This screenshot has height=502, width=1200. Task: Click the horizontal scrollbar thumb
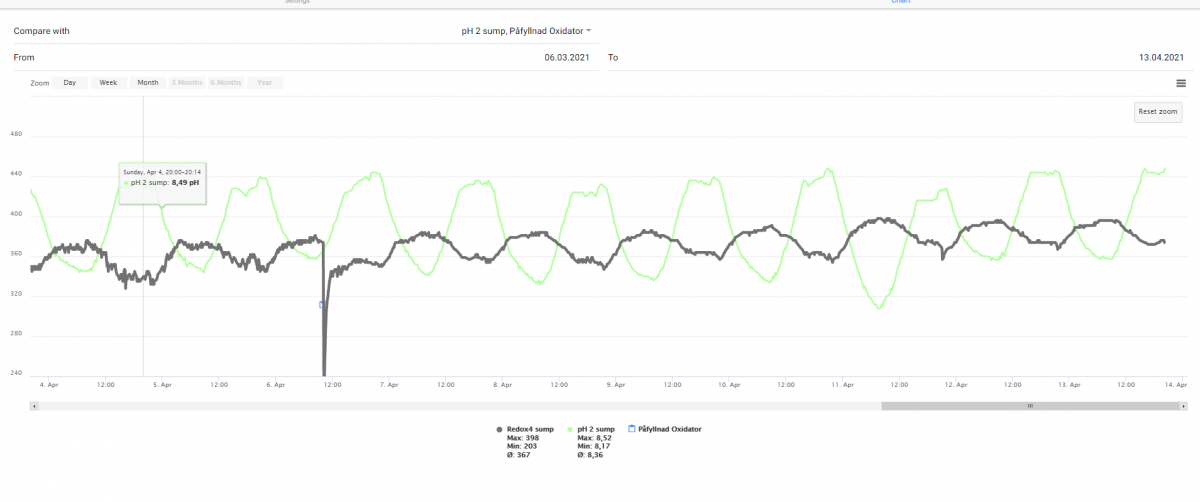(1030, 406)
